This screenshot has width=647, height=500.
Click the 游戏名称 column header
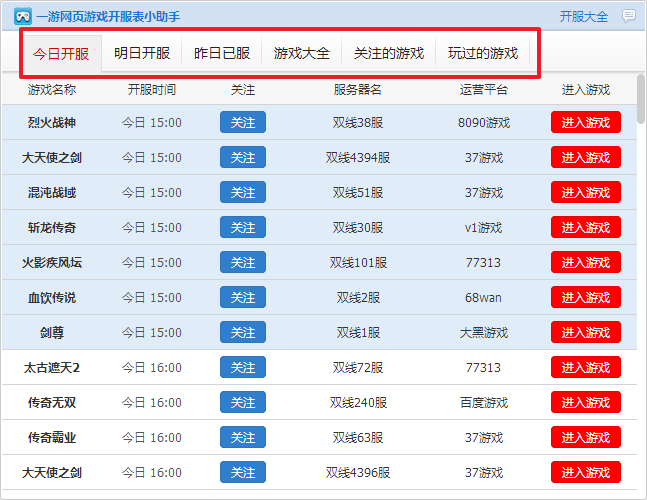tap(52, 90)
